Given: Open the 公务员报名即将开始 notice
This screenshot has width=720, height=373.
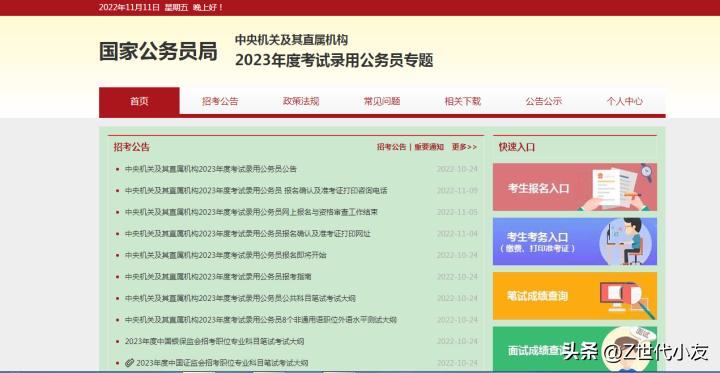Looking at the screenshot, I should pos(225,255).
